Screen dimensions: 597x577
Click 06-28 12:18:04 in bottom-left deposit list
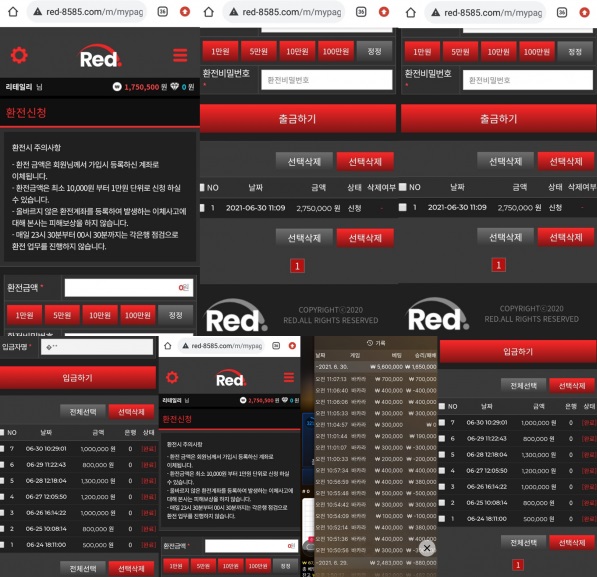click(46, 481)
